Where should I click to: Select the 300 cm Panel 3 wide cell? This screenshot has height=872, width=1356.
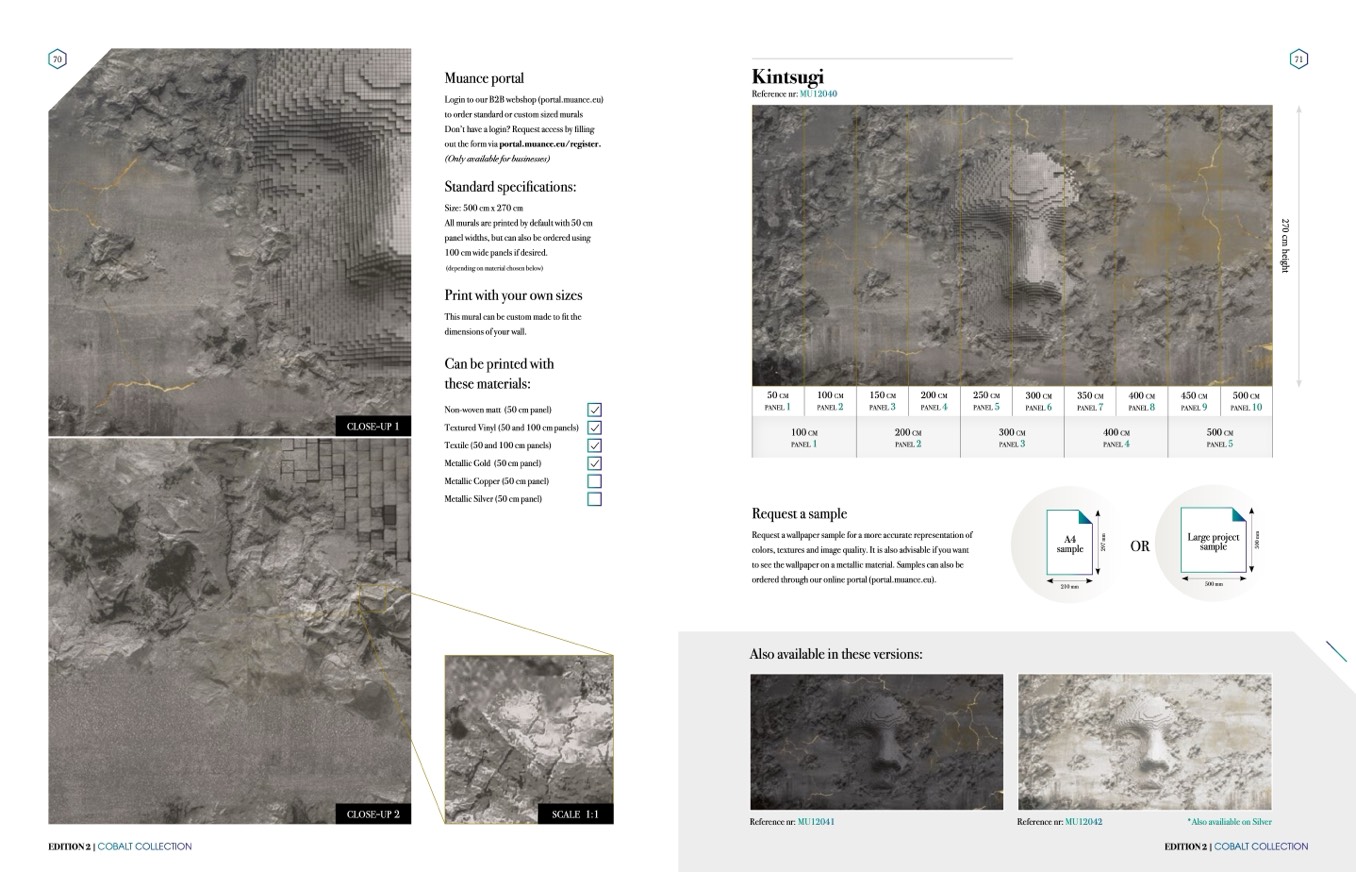coord(1011,438)
